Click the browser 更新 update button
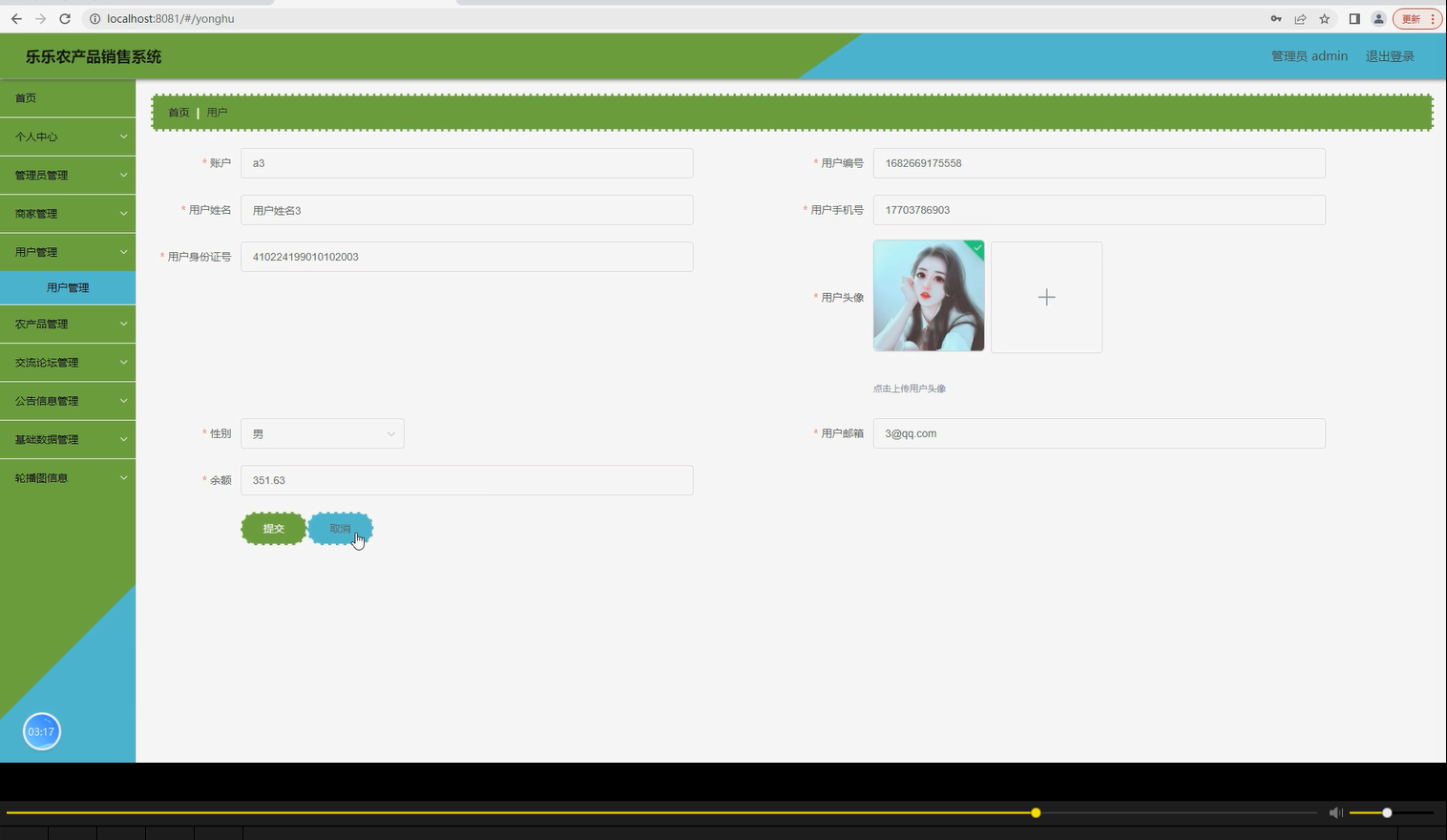The width and height of the screenshot is (1447, 840). tap(1416, 18)
